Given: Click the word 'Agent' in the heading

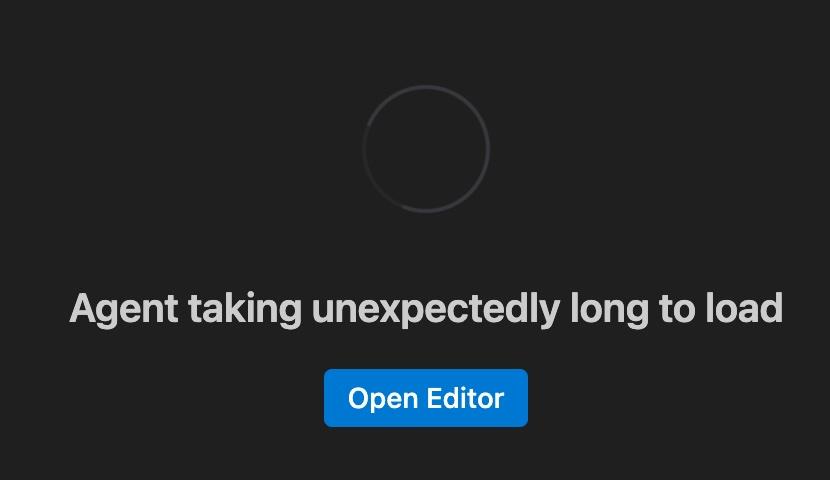Looking at the screenshot, I should pyautogui.click(x=123, y=310).
